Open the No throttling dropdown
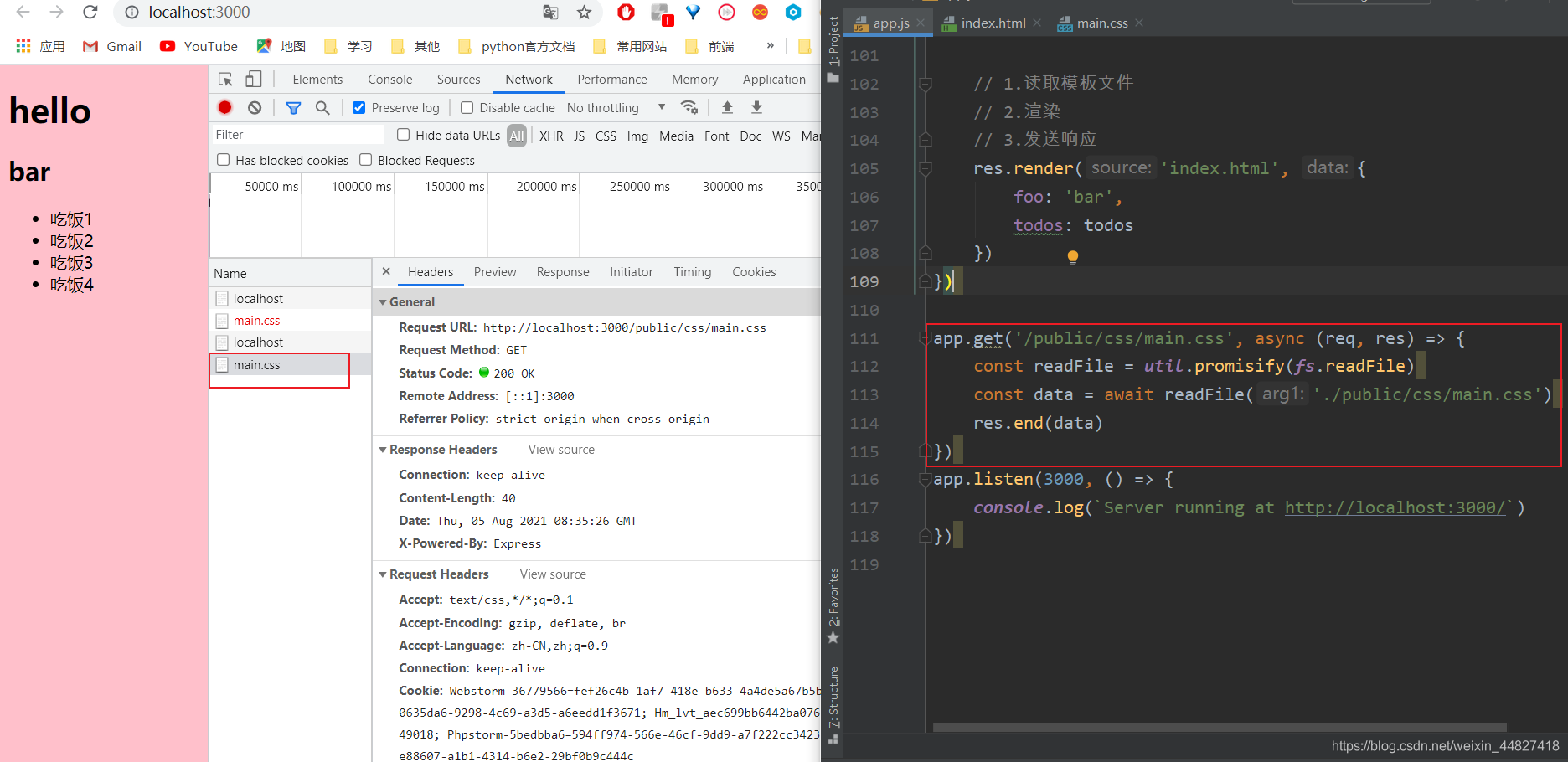This screenshot has height=762, width=1568. (x=616, y=108)
